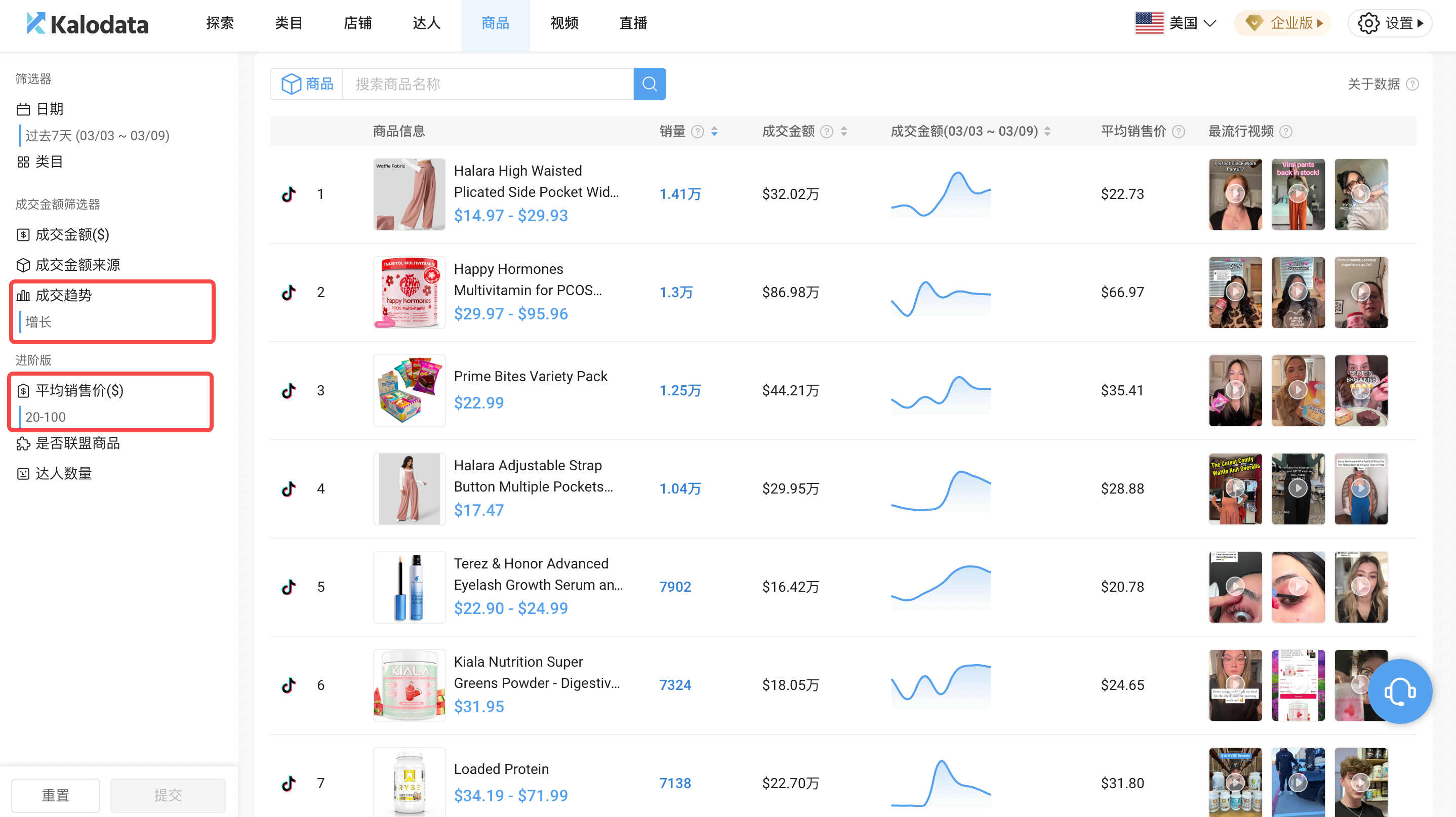The height and width of the screenshot is (817, 1456).
Task: Expand the 是否联盟商品 filter
Action: point(68,443)
